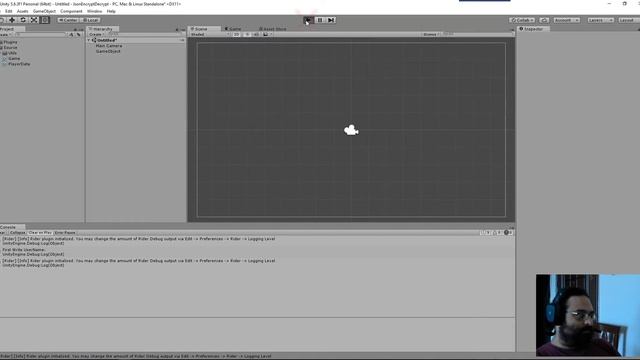This screenshot has width=640, height=360.
Task: Select first Rider plugin log entry
Action: coord(257,241)
